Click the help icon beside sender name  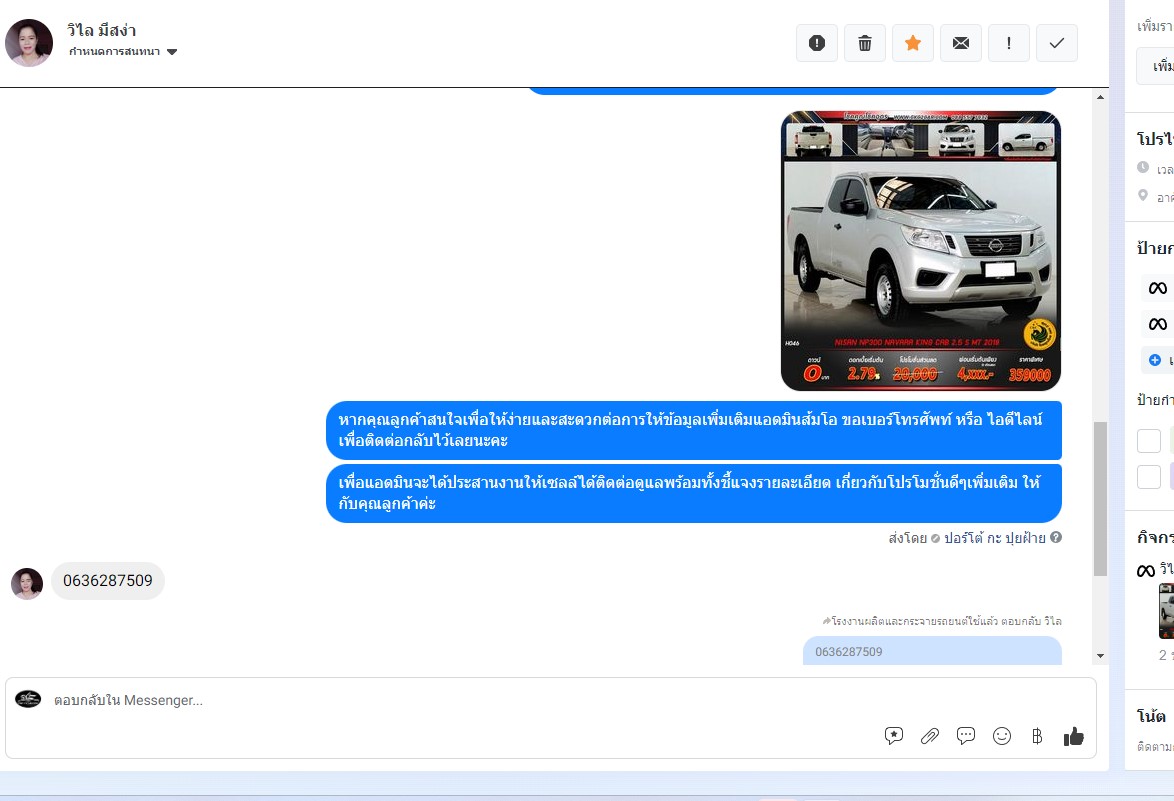(x=1056, y=538)
